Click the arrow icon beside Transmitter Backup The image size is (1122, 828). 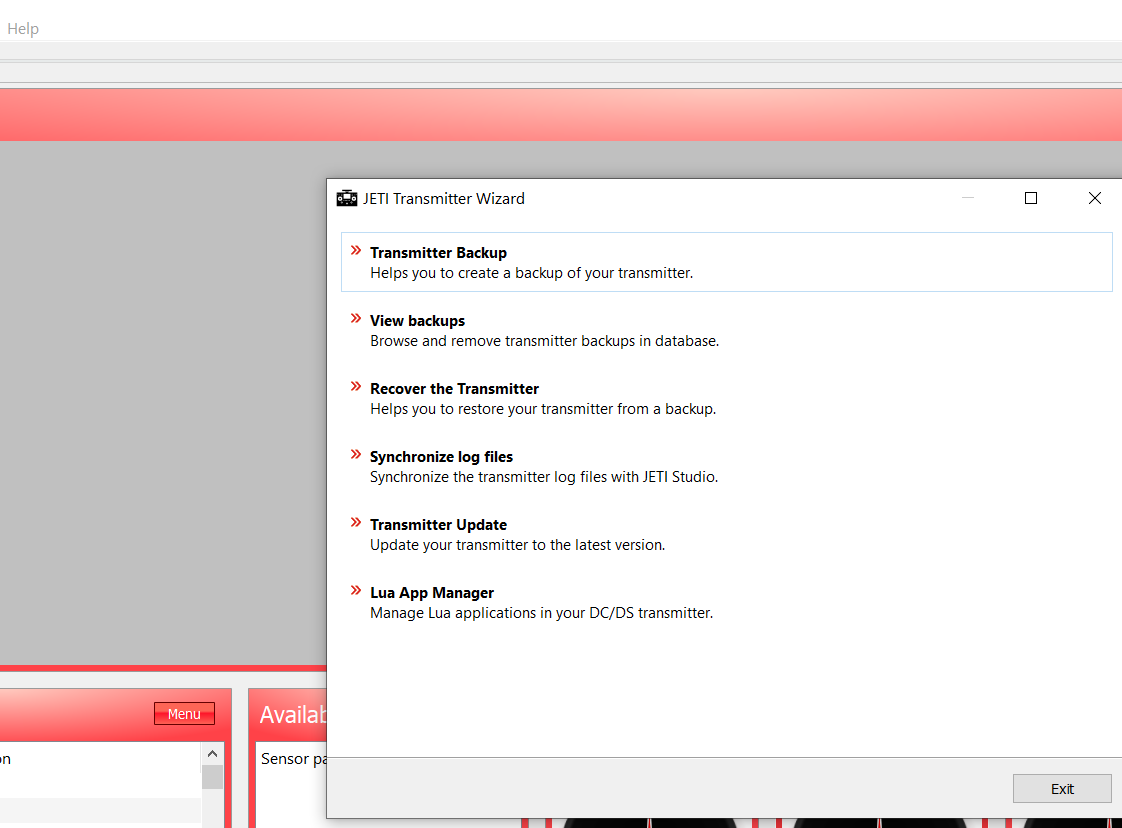click(356, 250)
